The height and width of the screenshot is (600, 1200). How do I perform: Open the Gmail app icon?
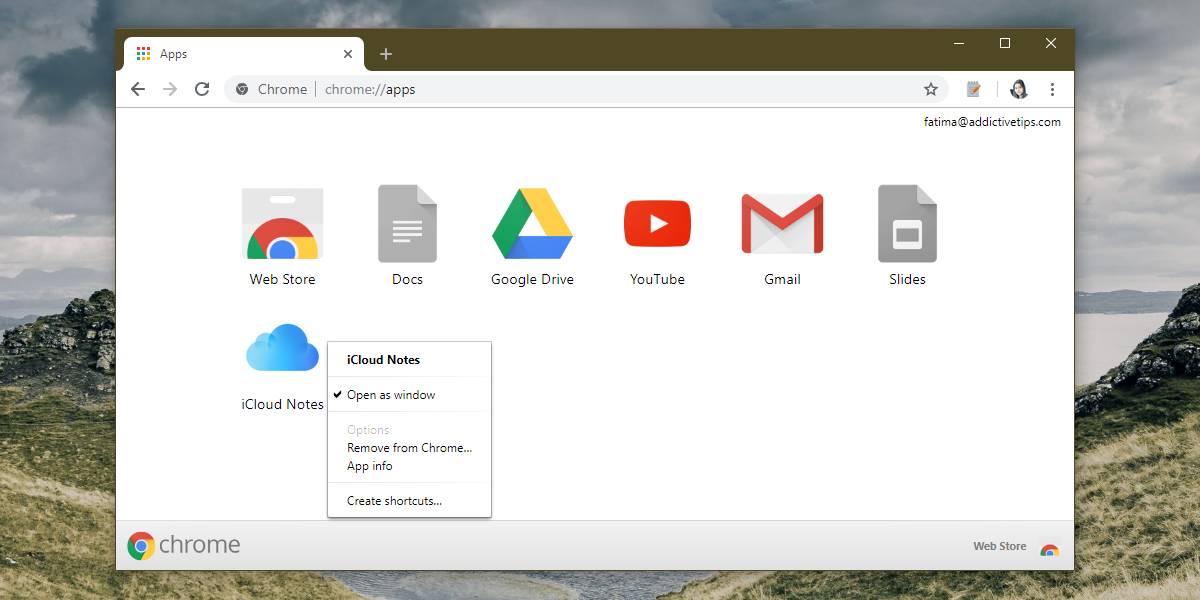(782, 223)
